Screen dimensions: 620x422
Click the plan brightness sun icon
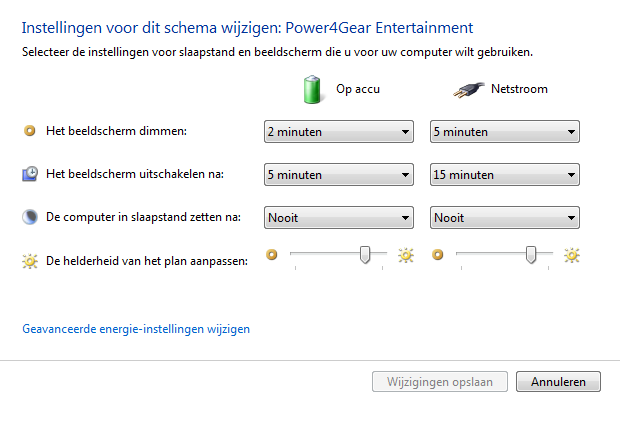[29, 261]
